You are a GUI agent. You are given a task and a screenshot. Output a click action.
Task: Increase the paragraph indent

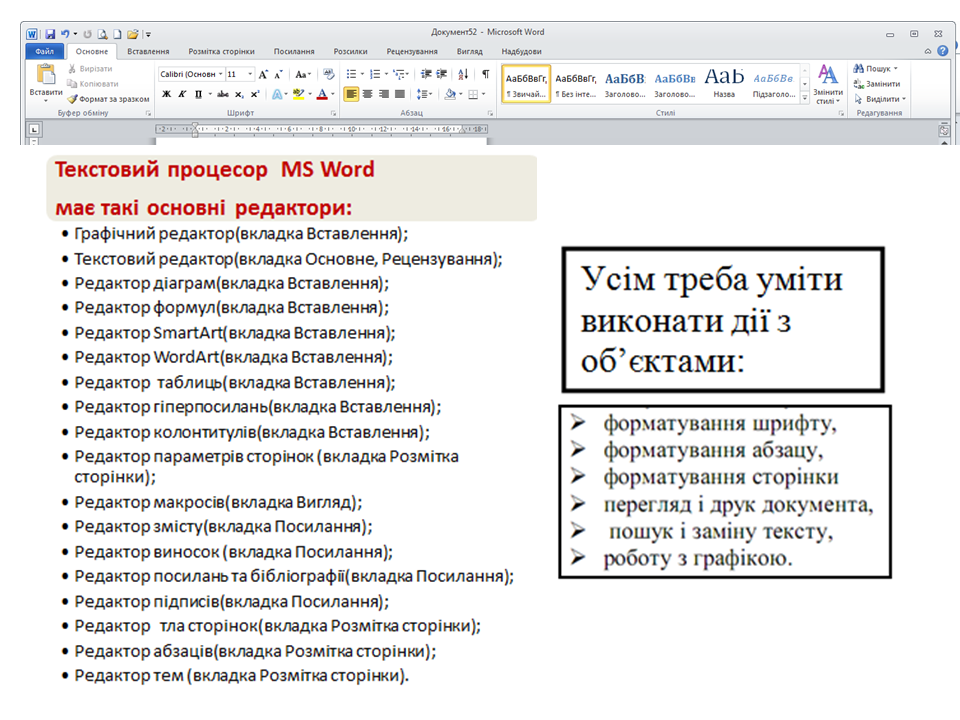click(x=441, y=75)
